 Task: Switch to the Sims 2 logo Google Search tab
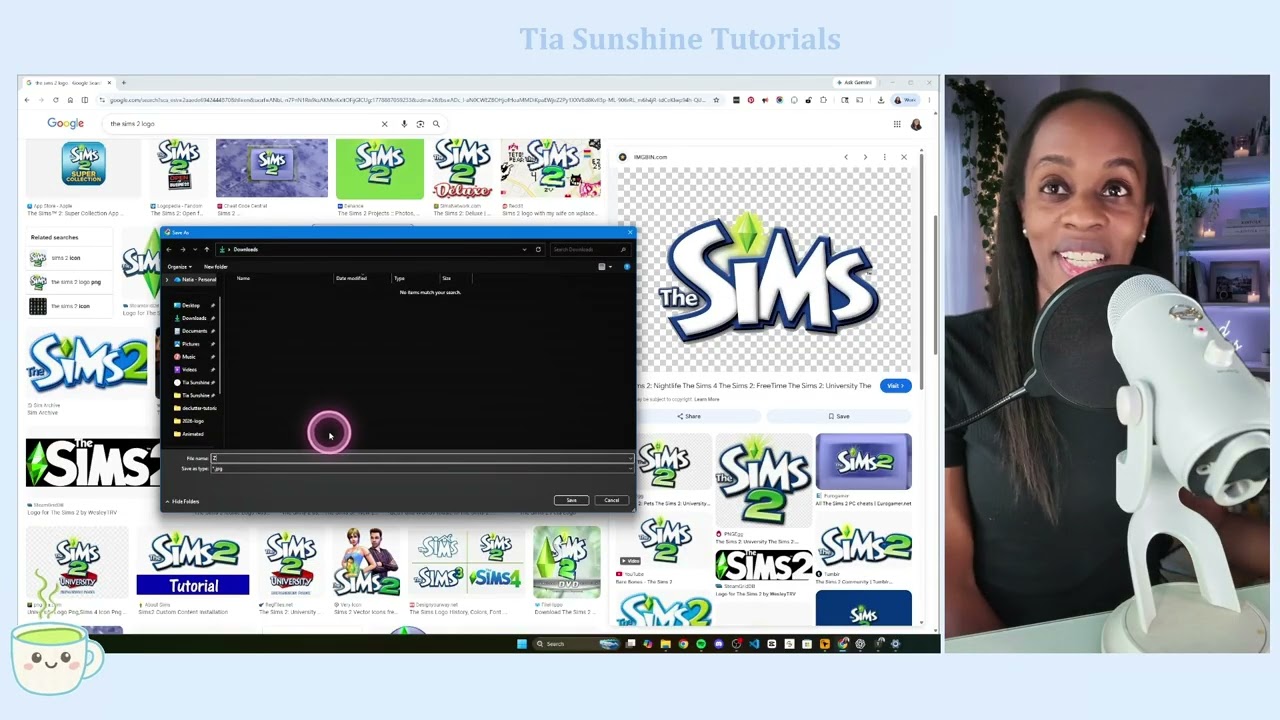point(67,83)
